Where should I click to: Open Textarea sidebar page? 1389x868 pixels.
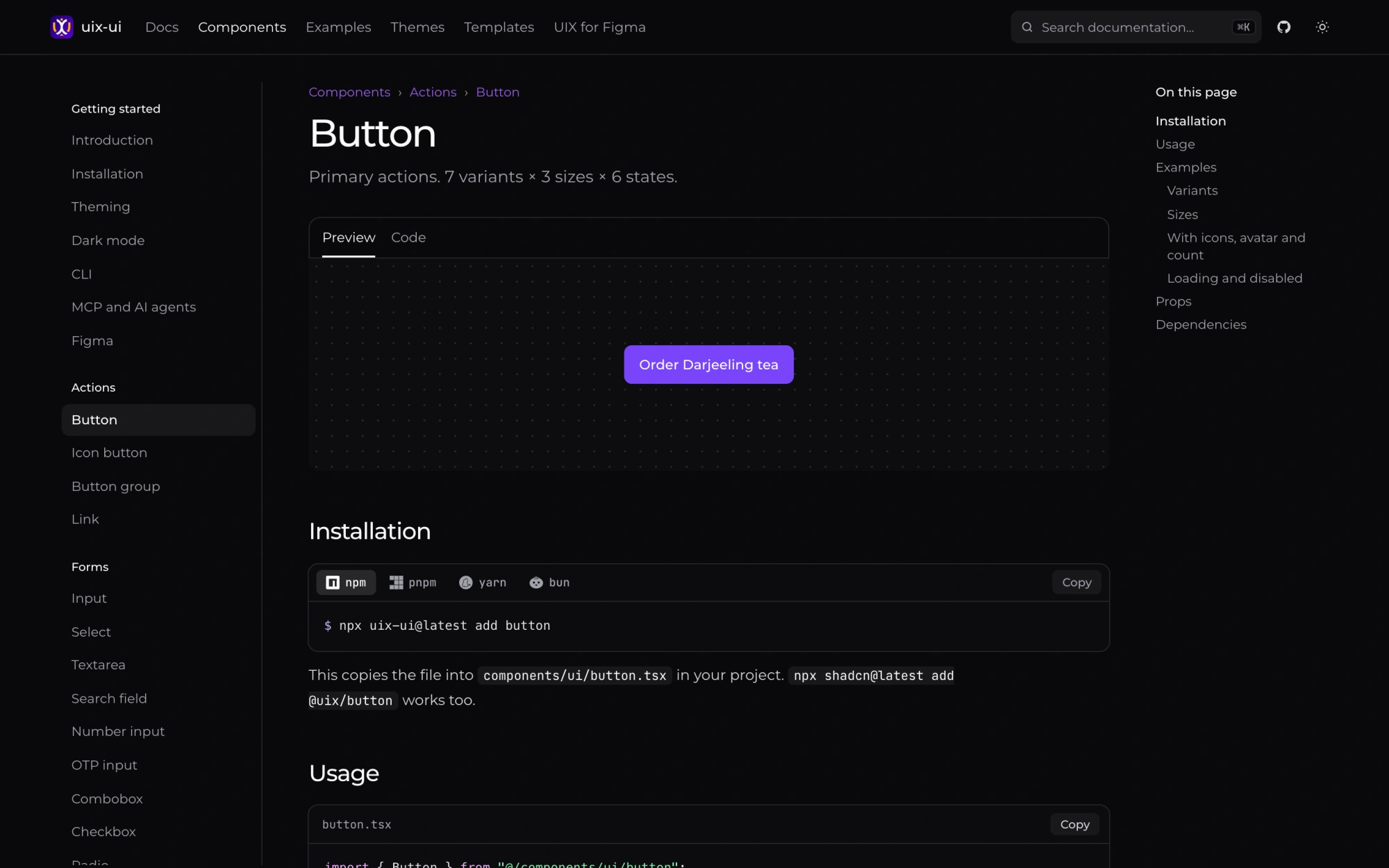(x=98, y=665)
